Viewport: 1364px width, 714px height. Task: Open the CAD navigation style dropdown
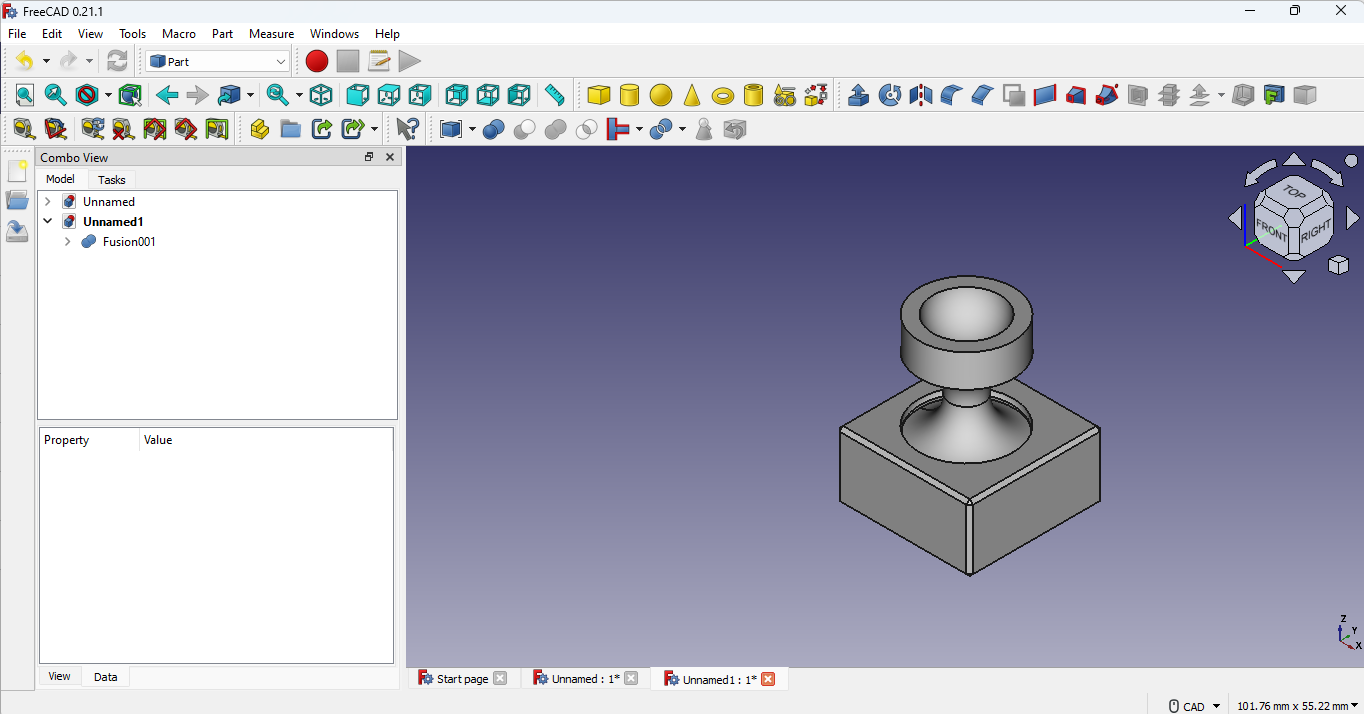1194,706
